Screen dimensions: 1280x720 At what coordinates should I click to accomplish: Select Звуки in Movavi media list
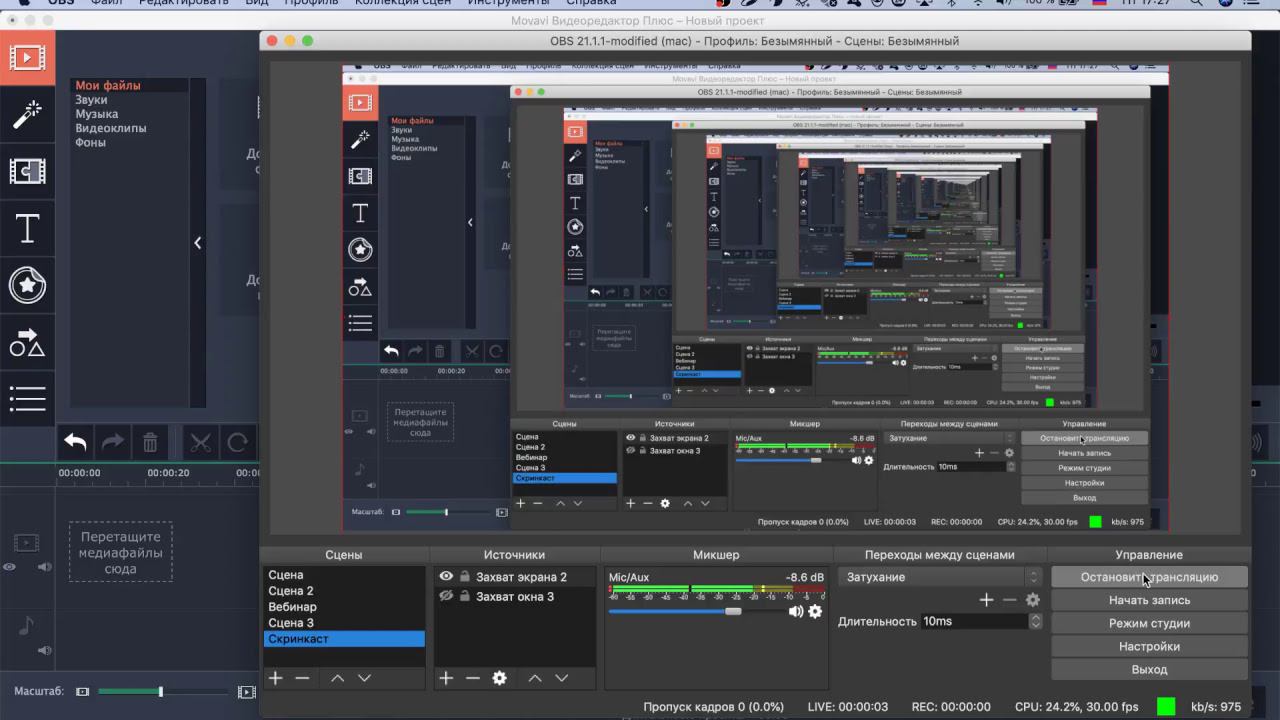point(91,100)
